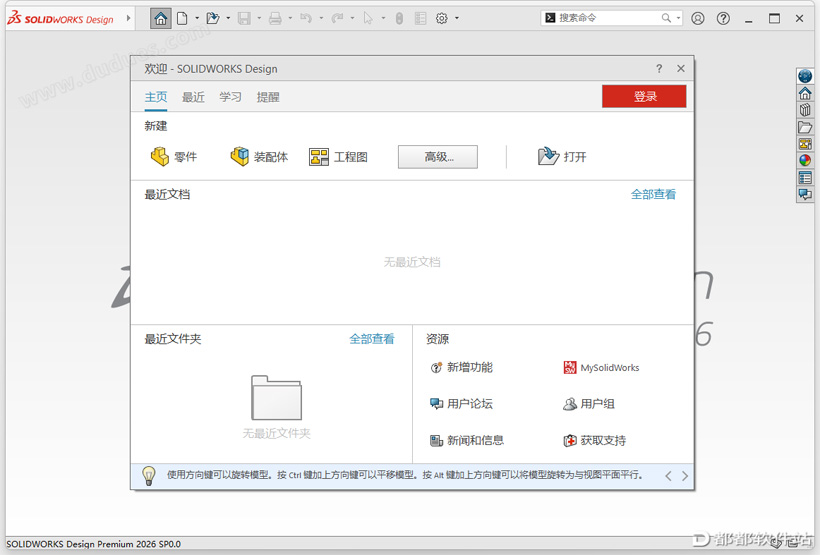Viewport: 820px width, 555px height.
Task: Click the Print toolbar icon
Action: pyautogui.click(x=275, y=19)
